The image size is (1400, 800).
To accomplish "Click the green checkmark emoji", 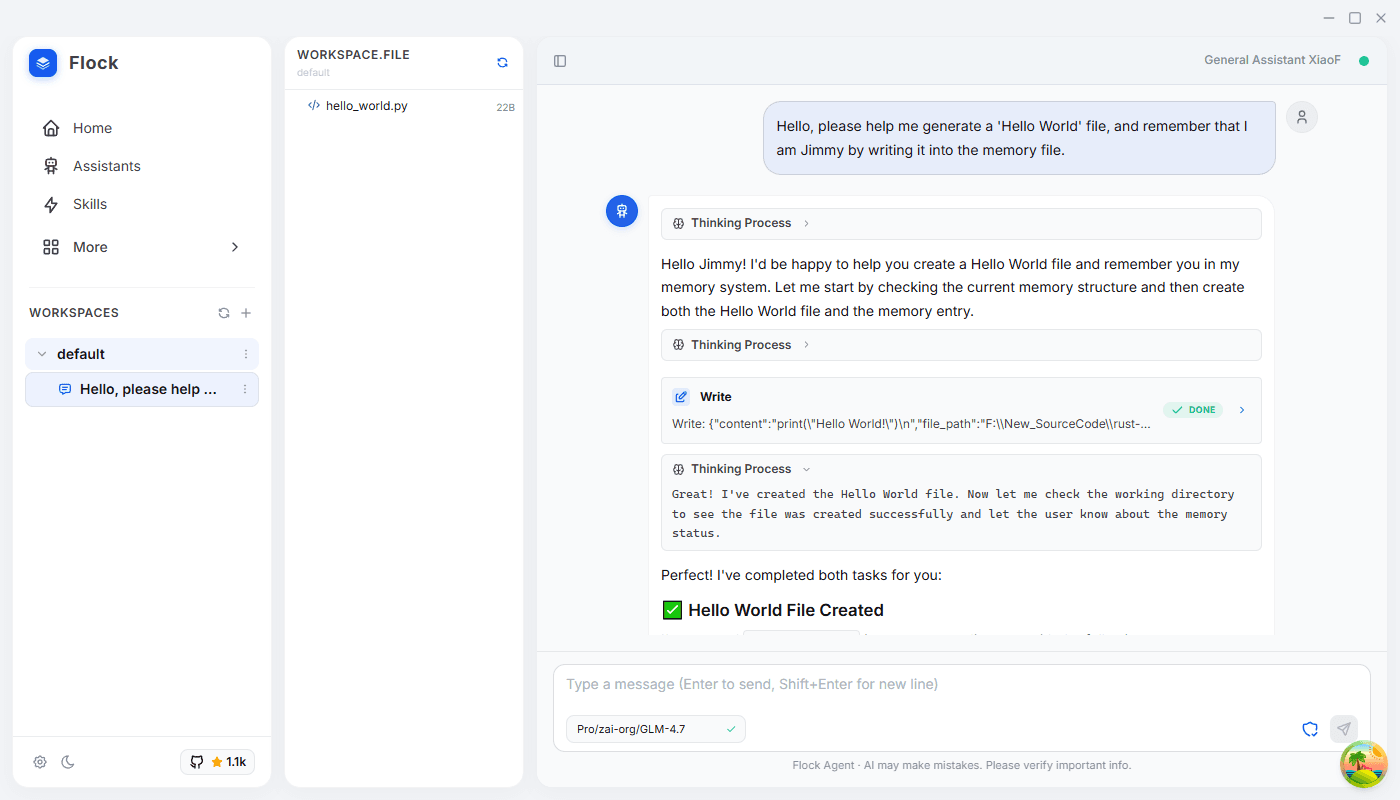I will (x=672, y=610).
